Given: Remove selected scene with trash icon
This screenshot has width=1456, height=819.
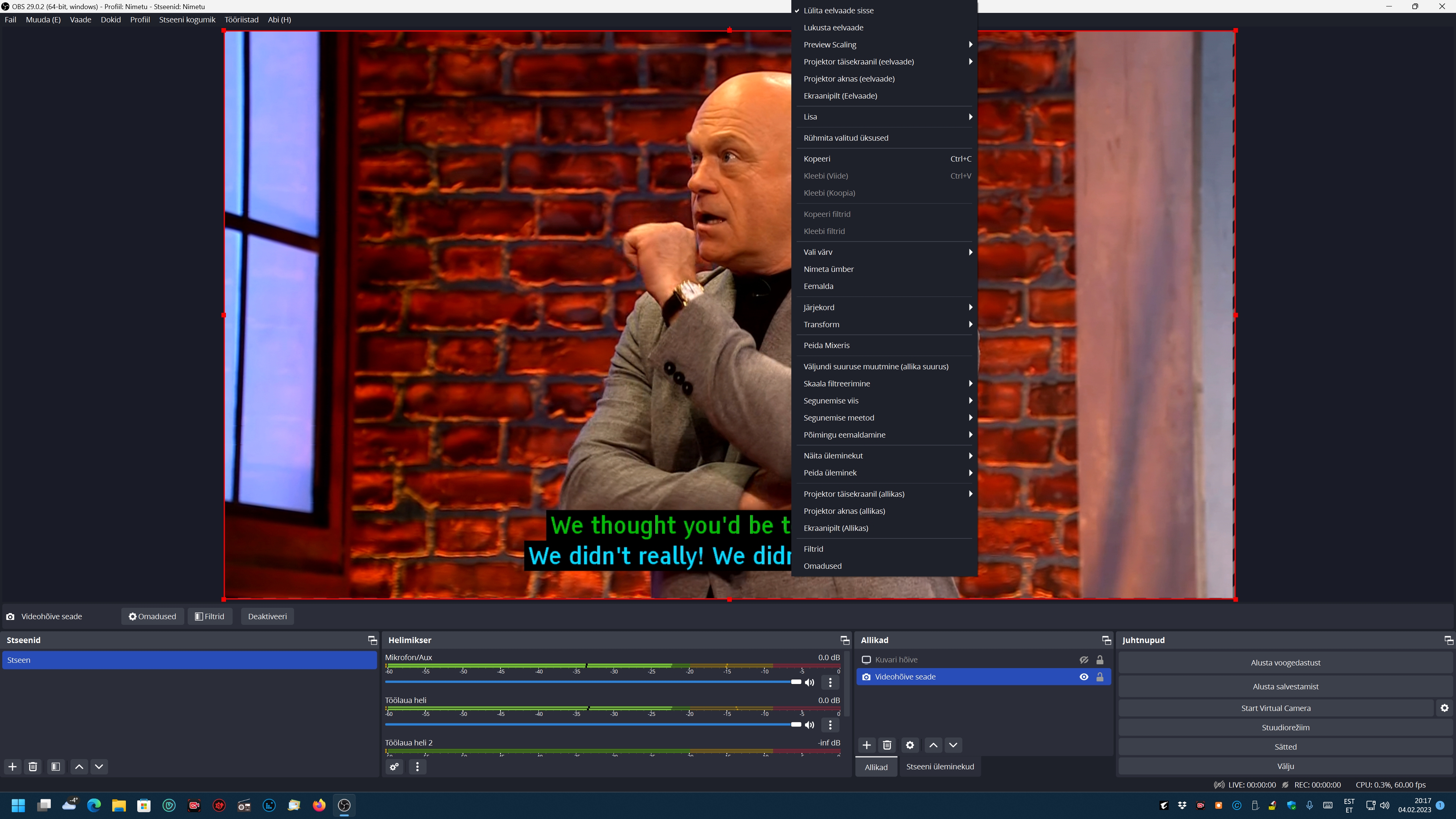Looking at the screenshot, I should (x=33, y=766).
